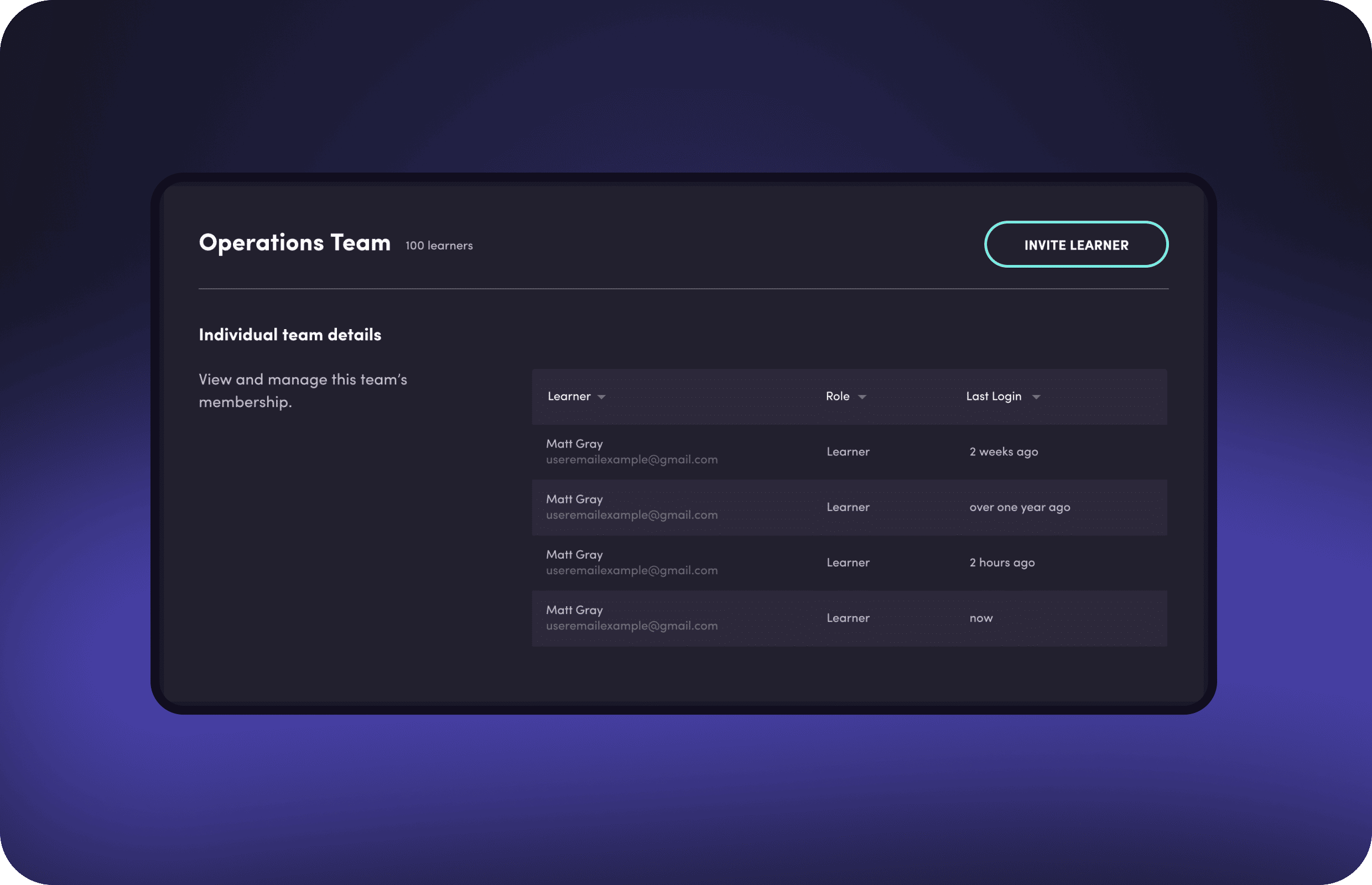Click email in the 2 hours ago row
This screenshot has width=1372, height=885.
(x=632, y=571)
